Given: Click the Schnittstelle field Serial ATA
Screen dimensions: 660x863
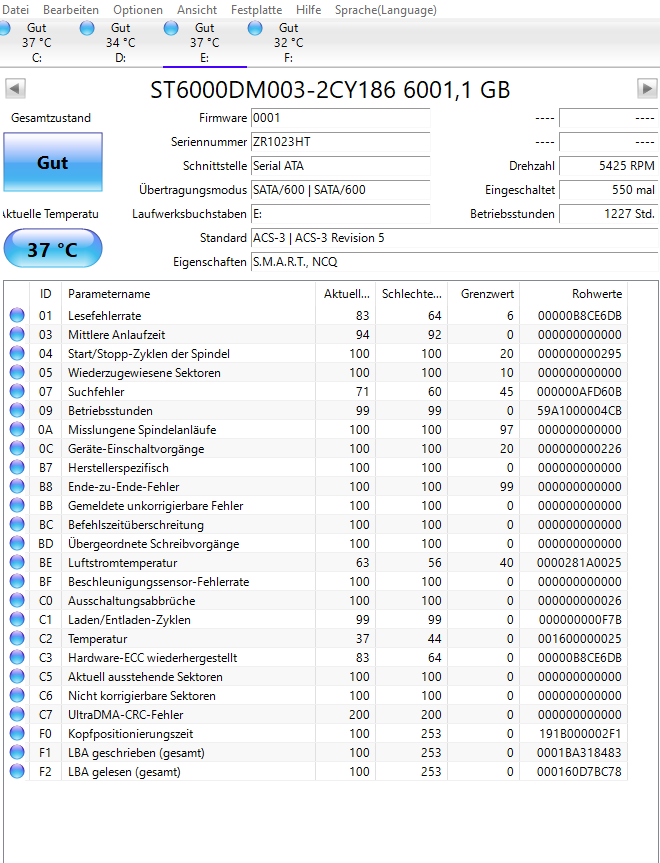Looking at the screenshot, I should [x=340, y=166].
